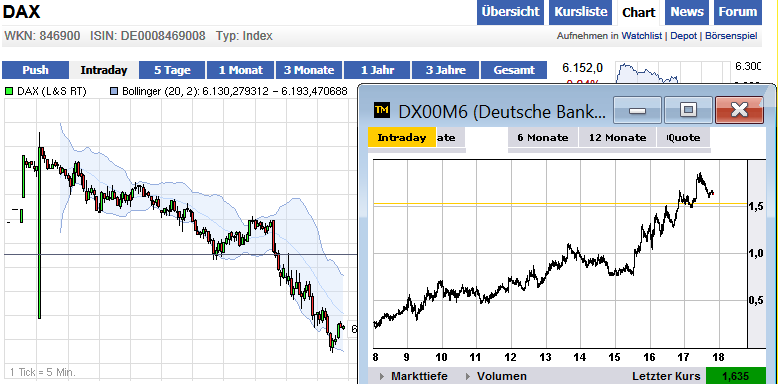This screenshot has height=384, width=778.
Task: Click the partially hidden tab next to Intraday
Action: [x=451, y=137]
